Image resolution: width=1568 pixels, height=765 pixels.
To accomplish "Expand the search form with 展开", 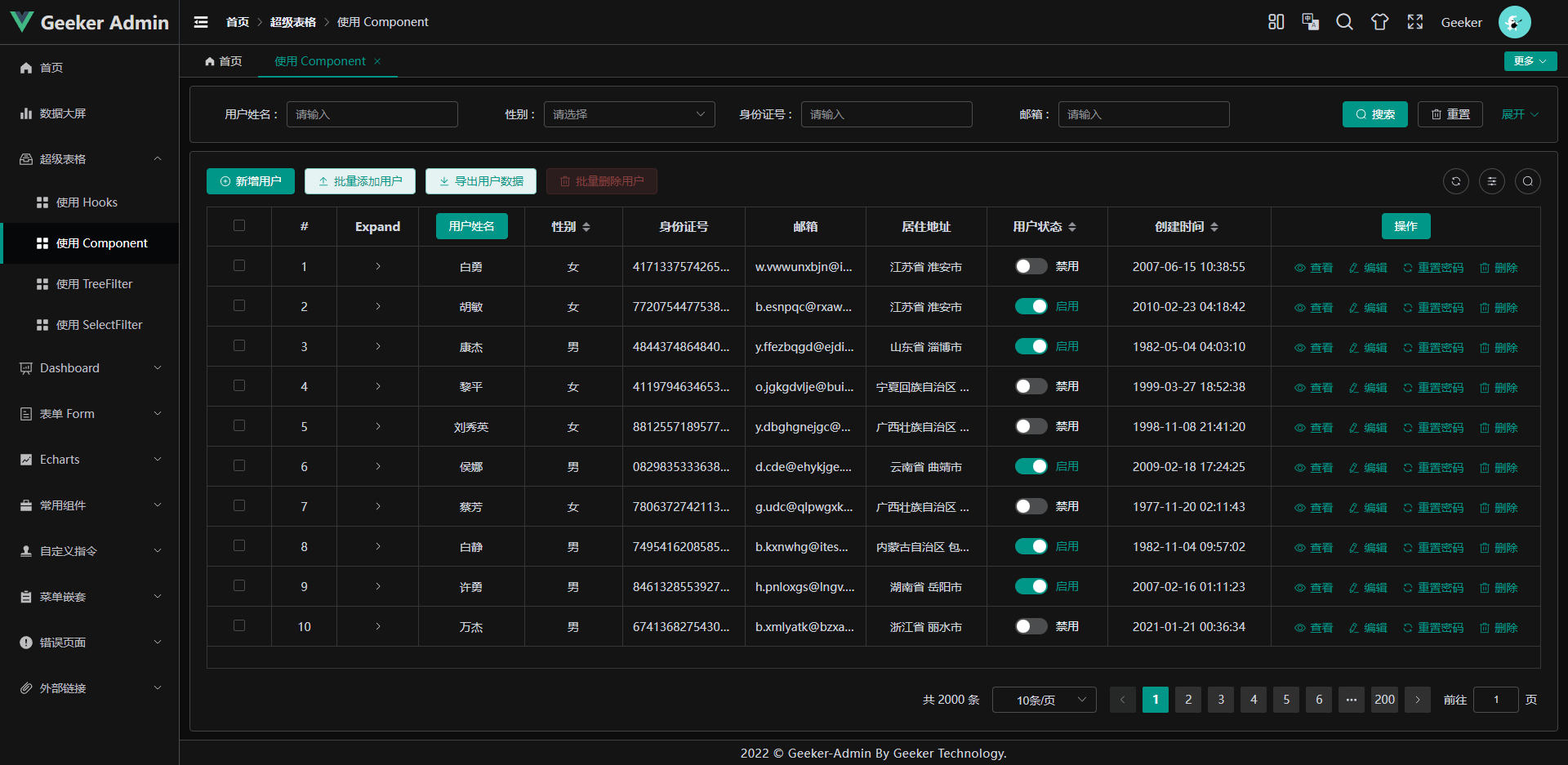I will 1520,114.
